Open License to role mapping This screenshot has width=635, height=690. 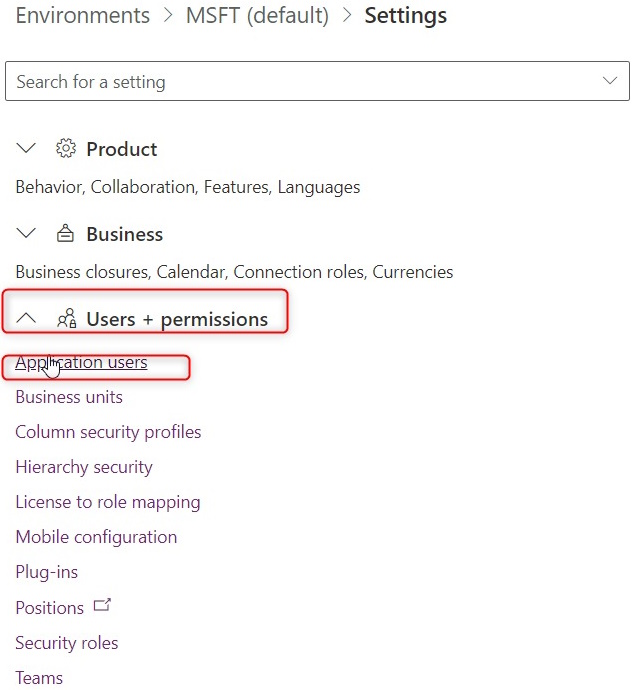tap(108, 502)
